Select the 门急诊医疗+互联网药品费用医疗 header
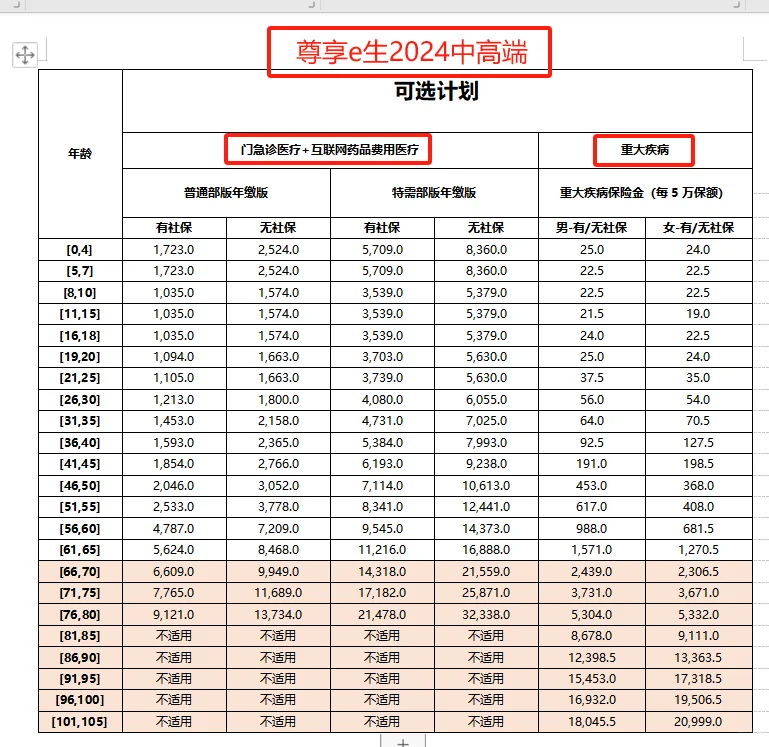This screenshot has width=769, height=747. click(330, 150)
